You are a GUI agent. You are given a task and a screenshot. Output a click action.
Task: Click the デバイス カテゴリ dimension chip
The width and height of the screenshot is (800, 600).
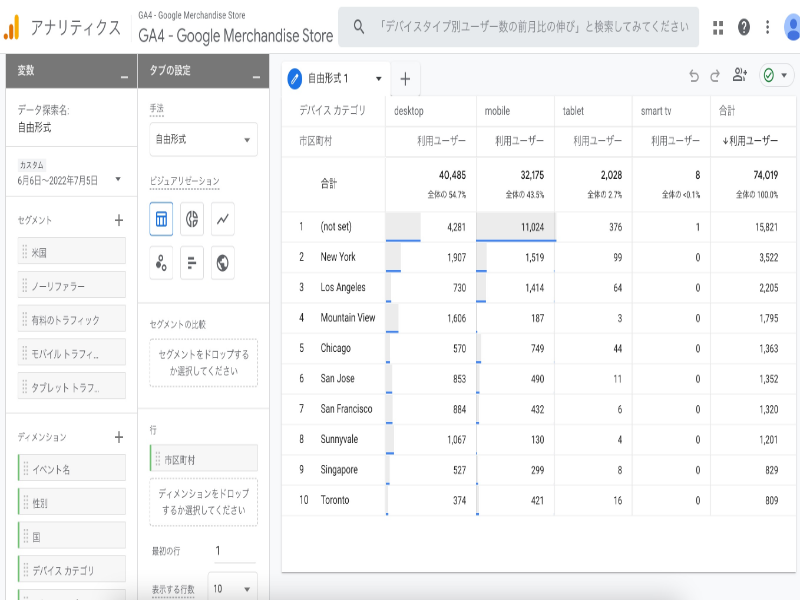tap(71, 569)
